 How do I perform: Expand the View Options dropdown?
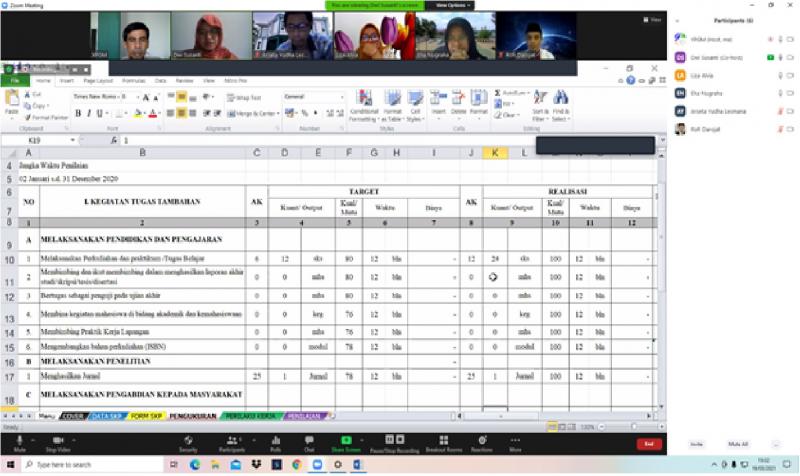tap(452, 5)
